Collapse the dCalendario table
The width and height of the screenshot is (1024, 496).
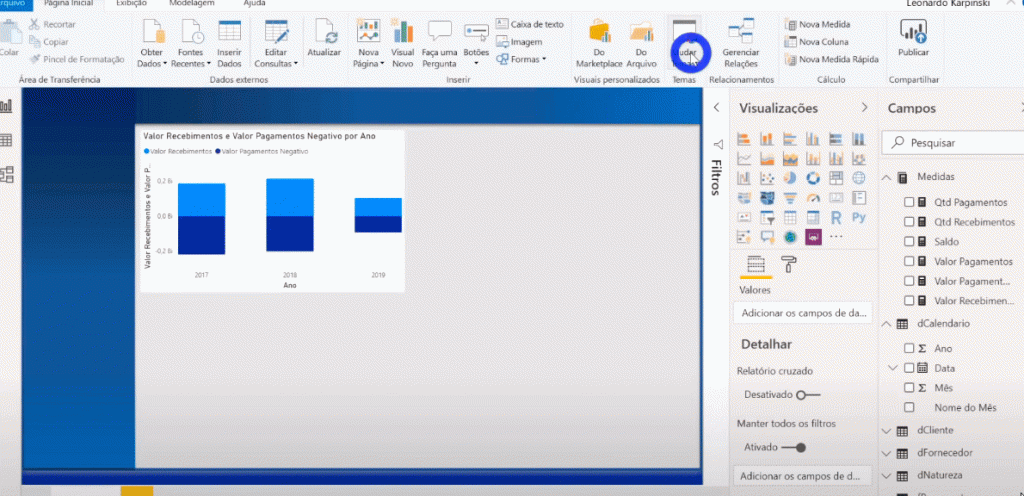(886, 324)
